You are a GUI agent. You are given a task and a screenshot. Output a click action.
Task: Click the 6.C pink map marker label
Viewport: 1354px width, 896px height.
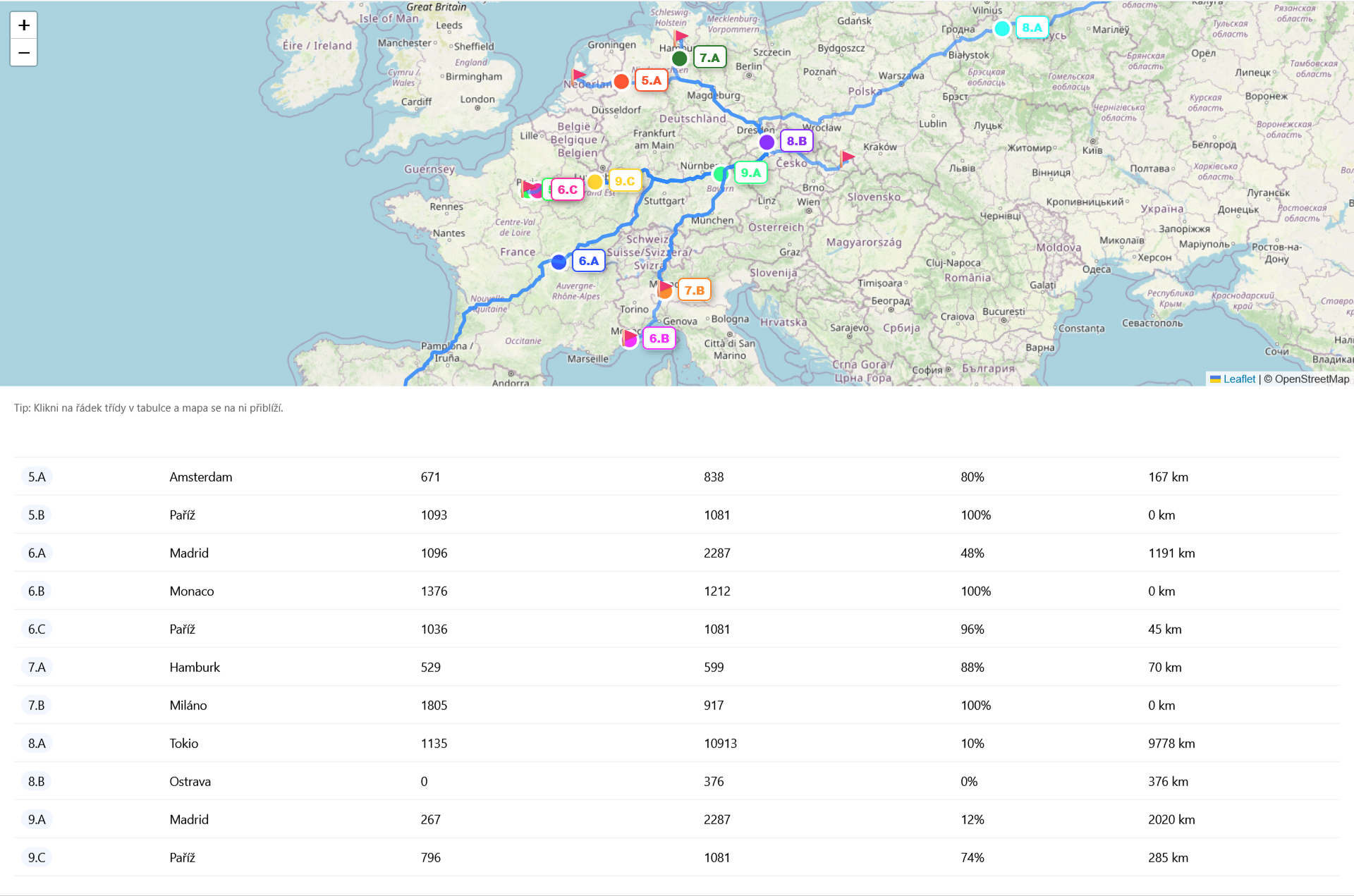coord(567,190)
